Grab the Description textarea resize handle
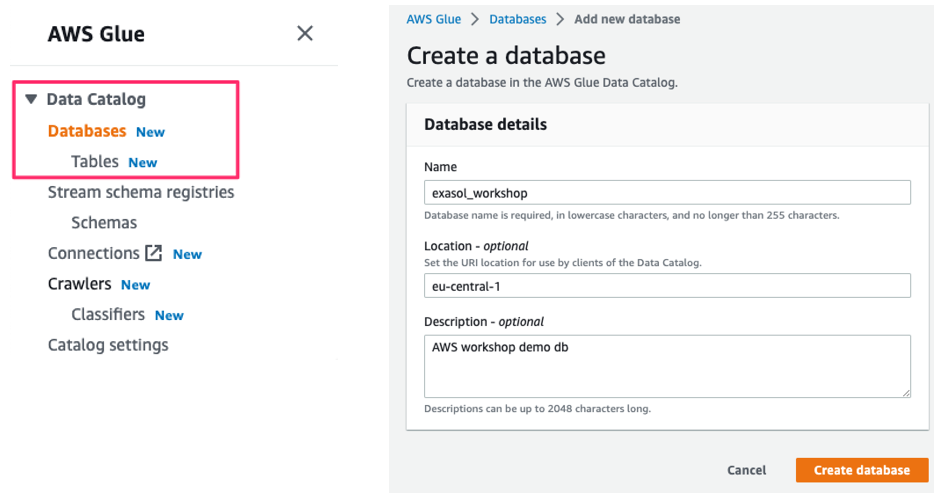This screenshot has width=937, height=496. click(906, 393)
